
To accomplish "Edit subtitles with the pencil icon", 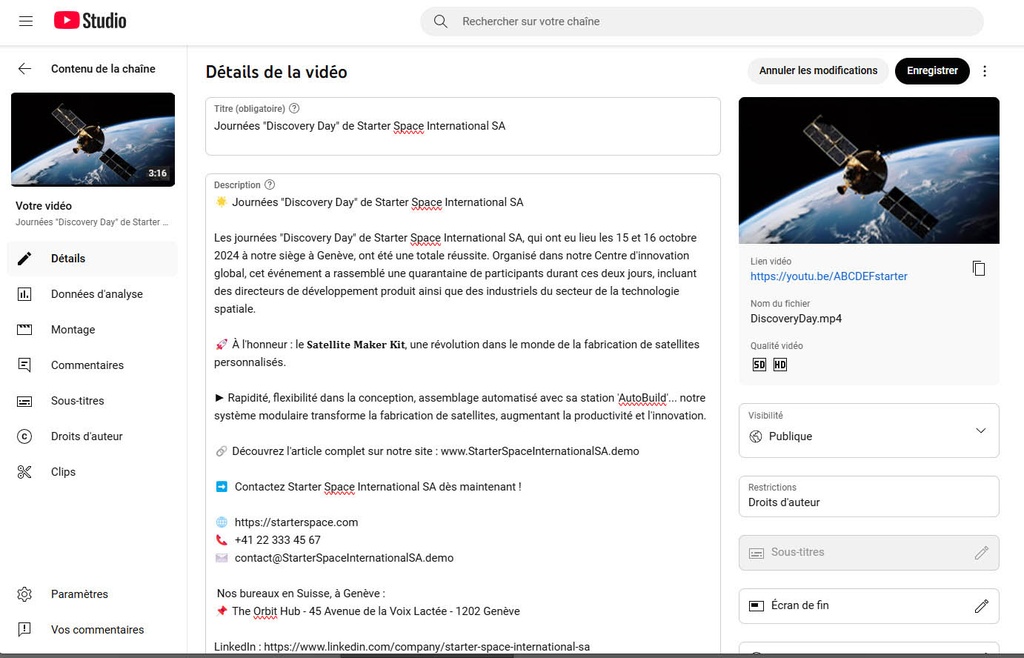I will (x=981, y=553).
